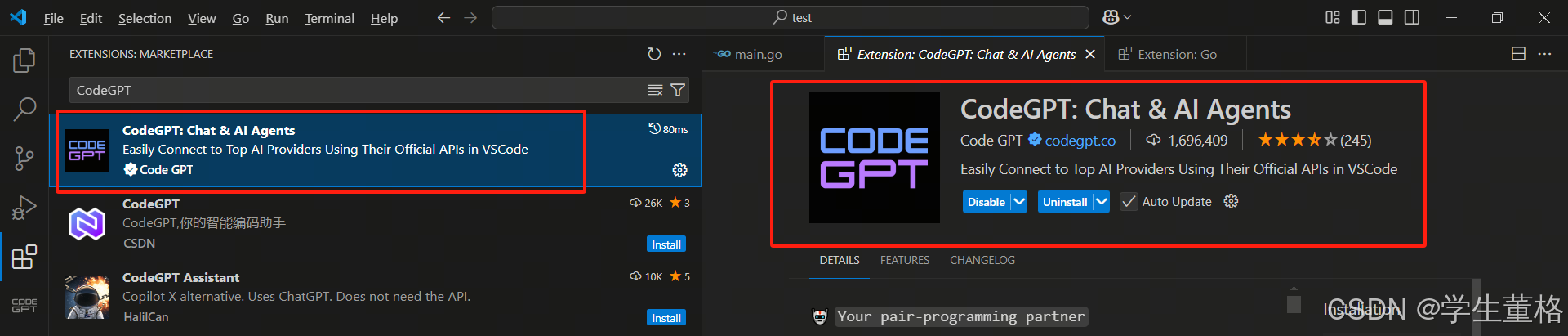Go forward using the right arrow

click(470, 17)
